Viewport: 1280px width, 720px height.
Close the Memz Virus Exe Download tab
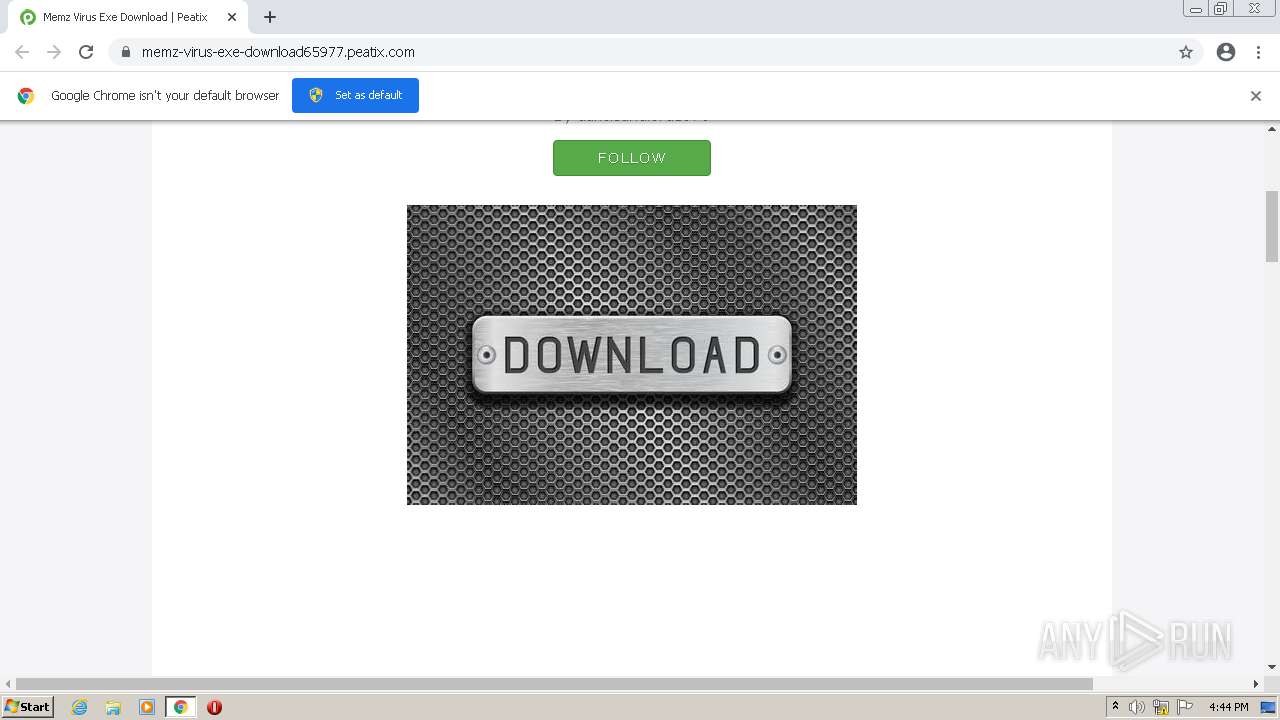232,17
